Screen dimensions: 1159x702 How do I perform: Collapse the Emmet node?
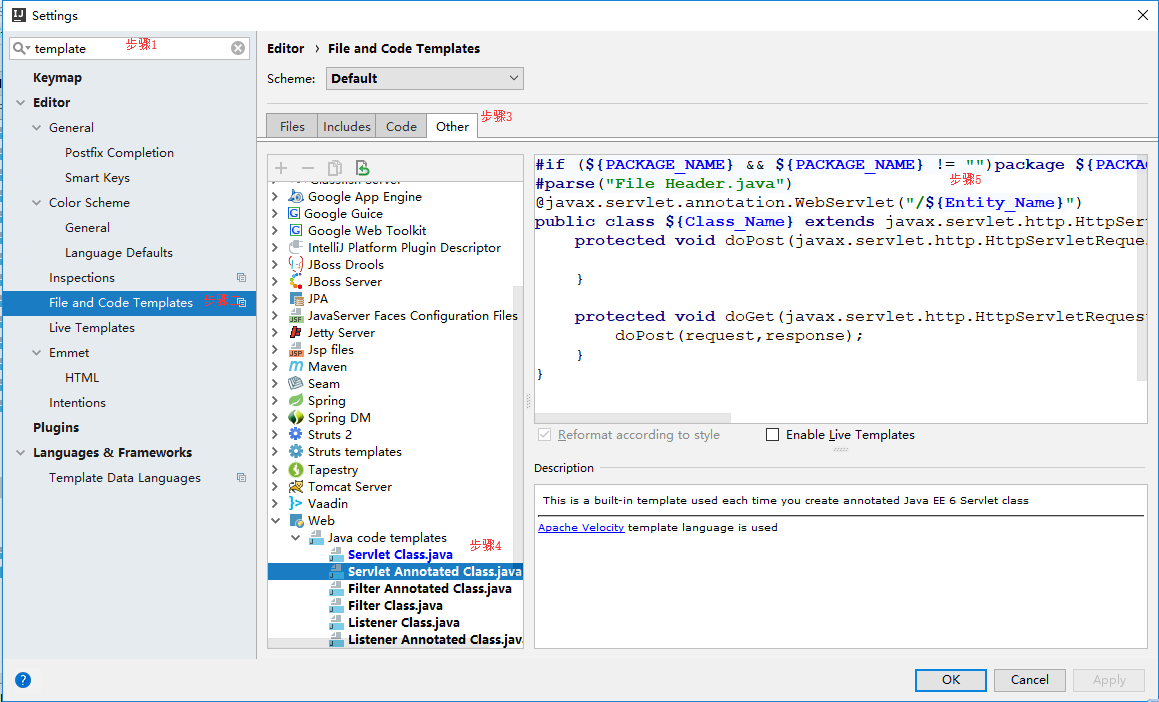coord(37,353)
